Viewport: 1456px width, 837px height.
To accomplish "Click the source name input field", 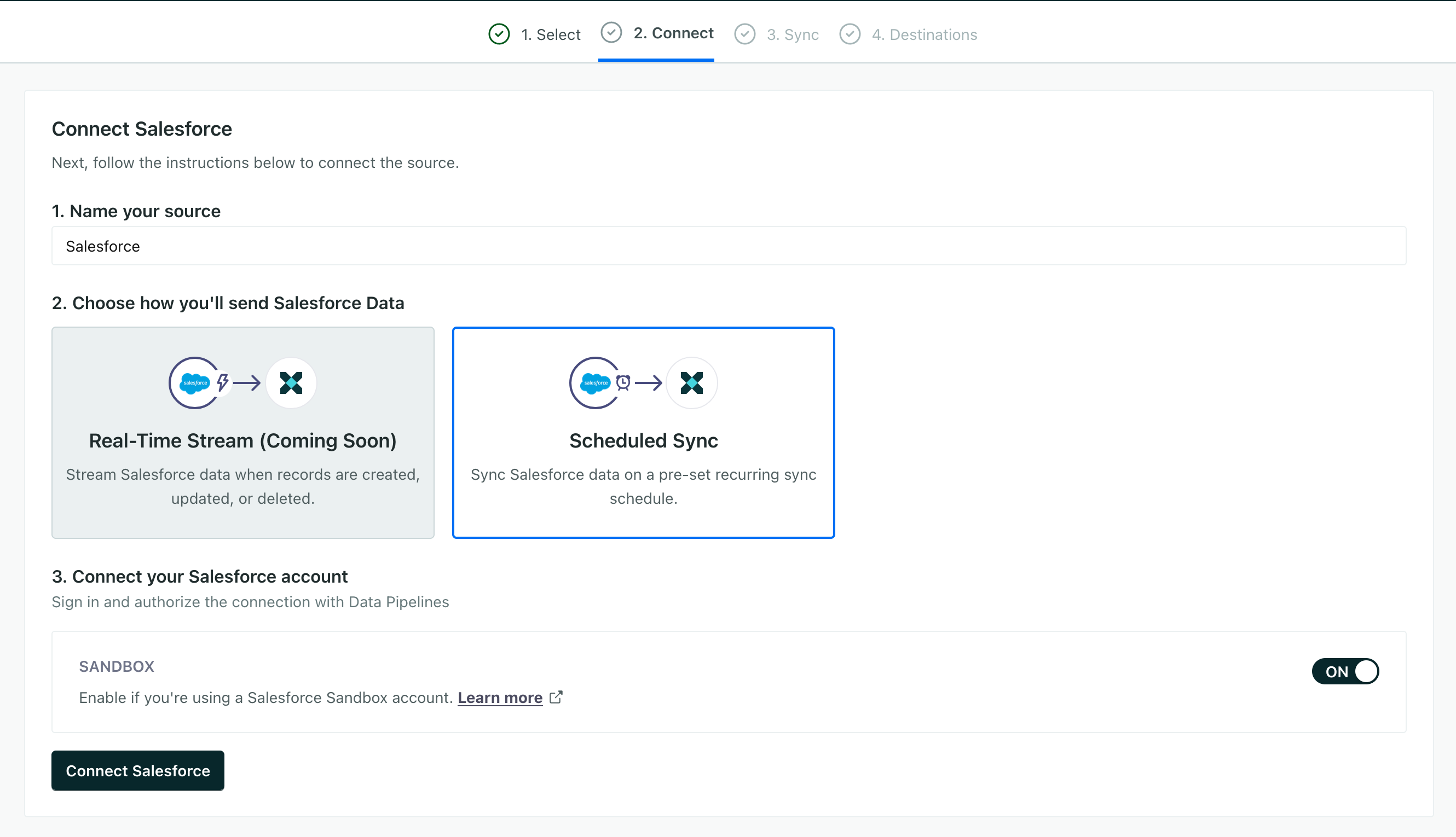I will point(728,245).
